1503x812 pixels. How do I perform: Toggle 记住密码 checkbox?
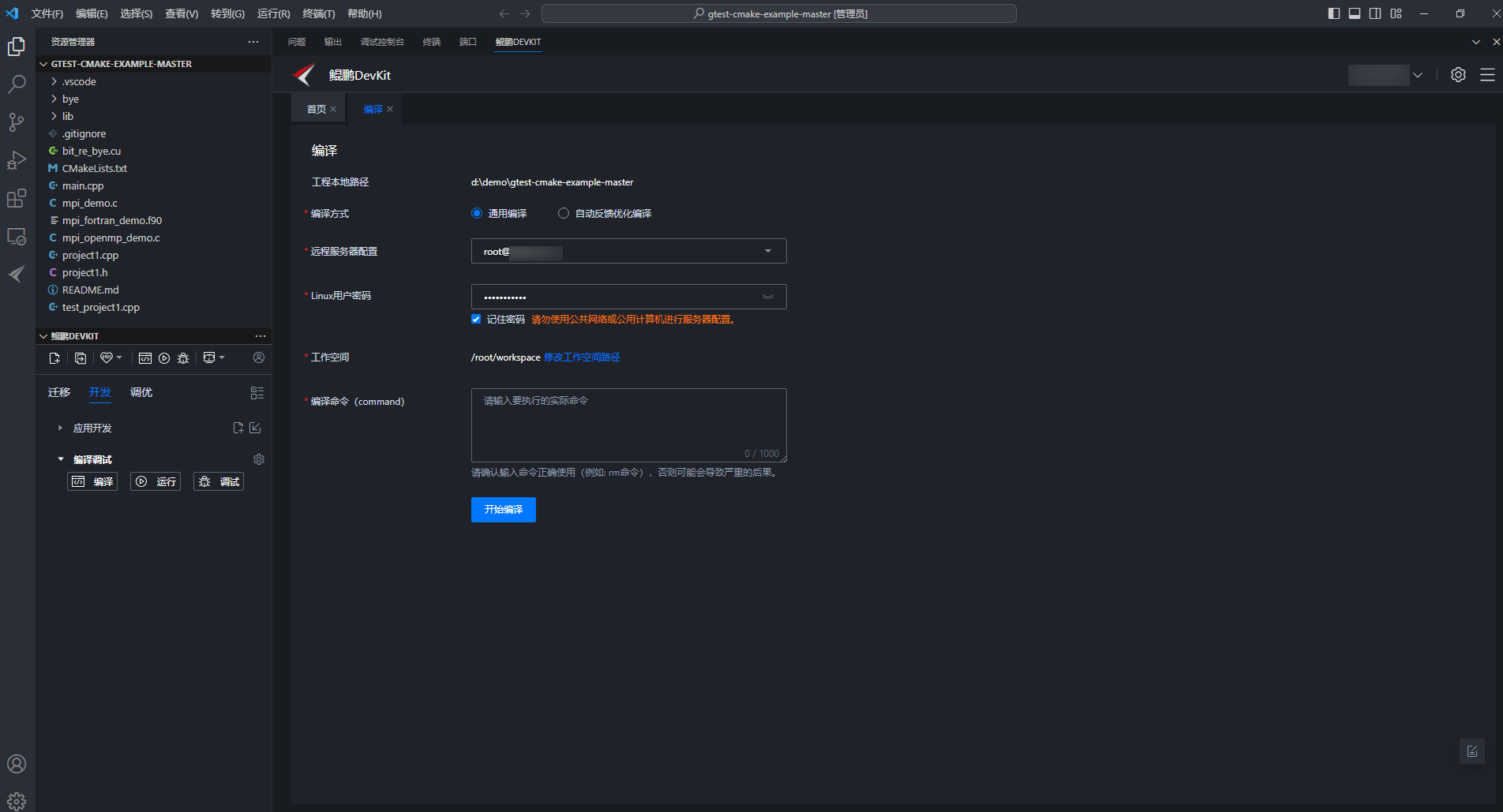(x=476, y=319)
